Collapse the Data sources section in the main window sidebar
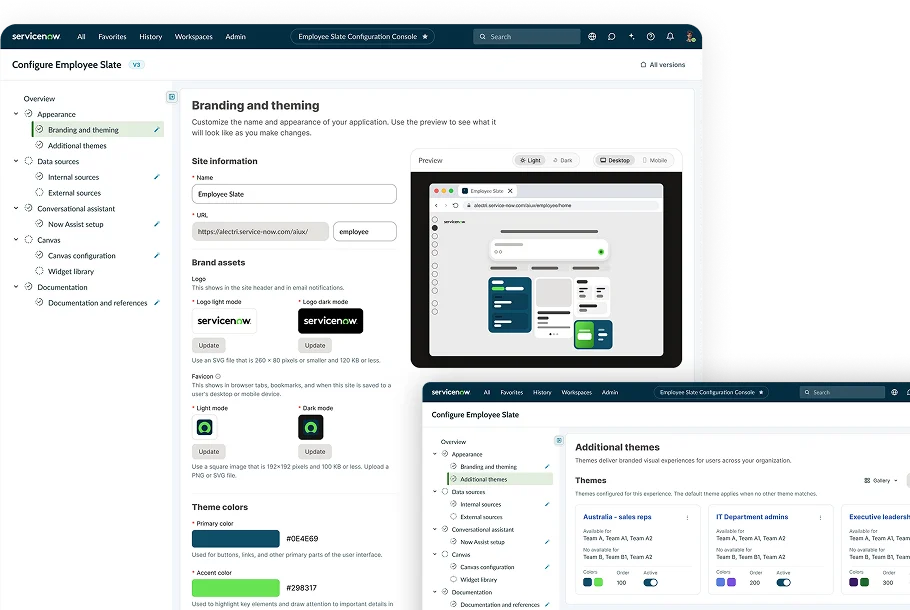Image resolution: width=910 pixels, height=610 pixels. pos(16,161)
